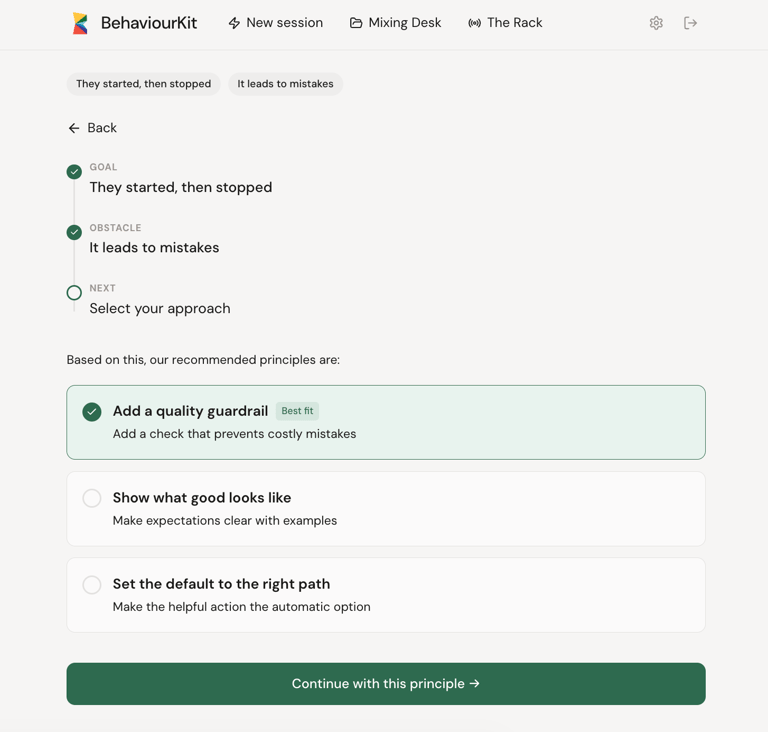Click the lightning bolt New session icon
This screenshot has width=768, height=732.
pos(234,23)
